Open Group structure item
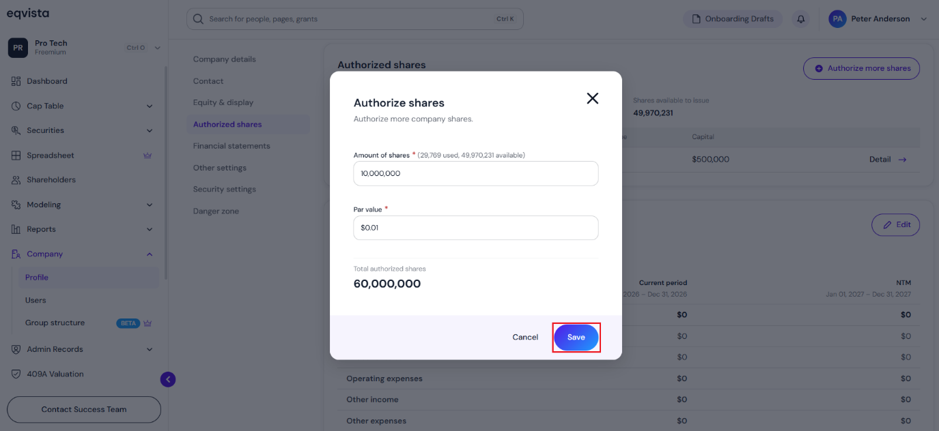Image resolution: width=939 pixels, height=431 pixels. pos(55,323)
